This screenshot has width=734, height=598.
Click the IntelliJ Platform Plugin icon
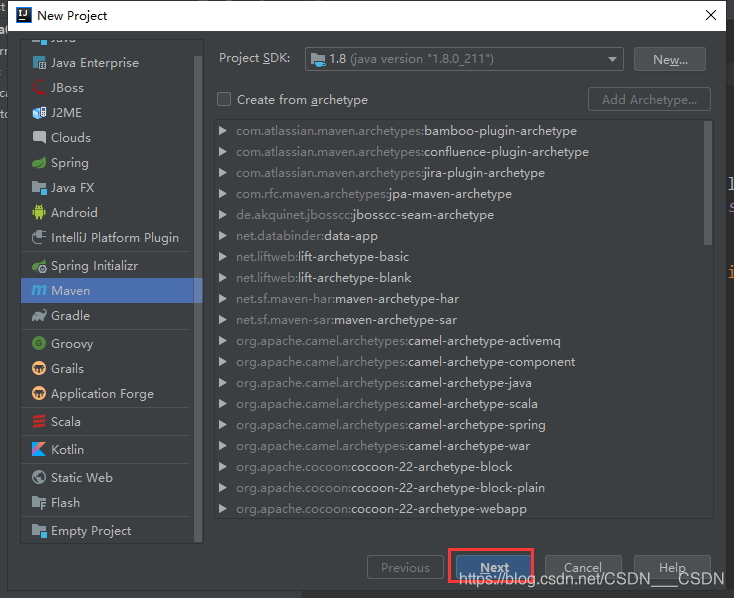(39, 237)
